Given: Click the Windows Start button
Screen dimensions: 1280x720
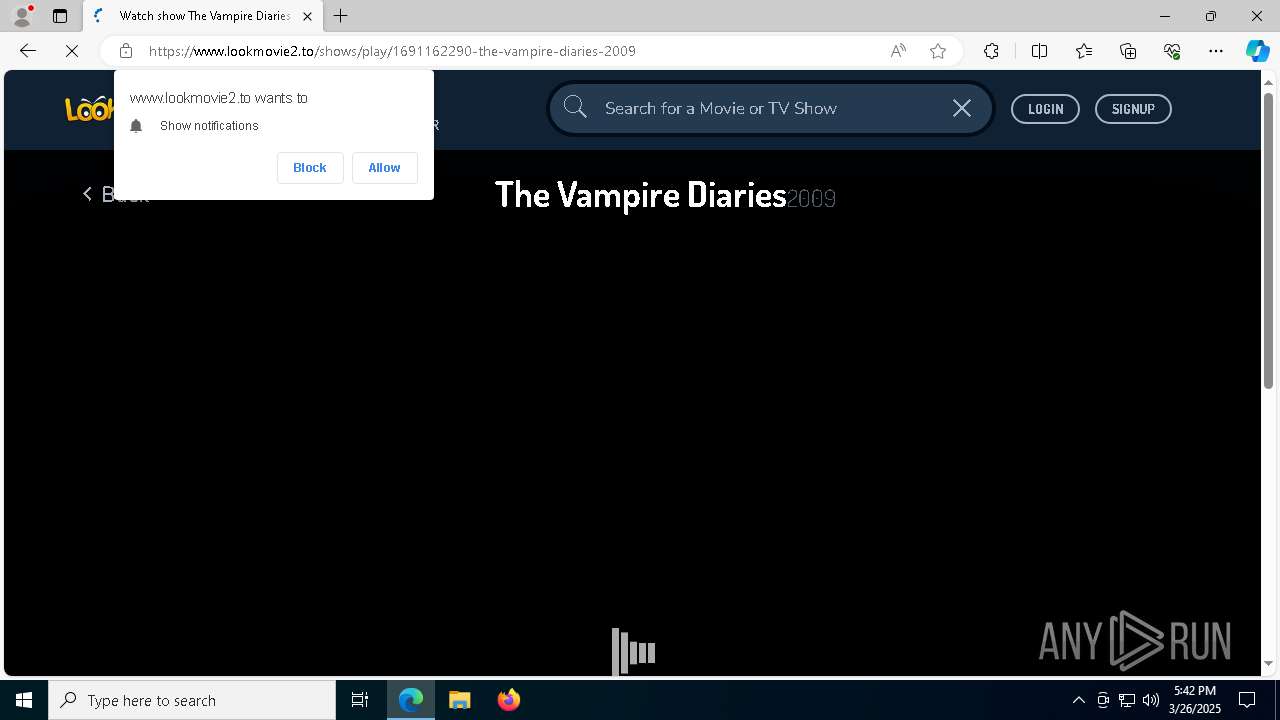Looking at the screenshot, I should click(24, 700).
